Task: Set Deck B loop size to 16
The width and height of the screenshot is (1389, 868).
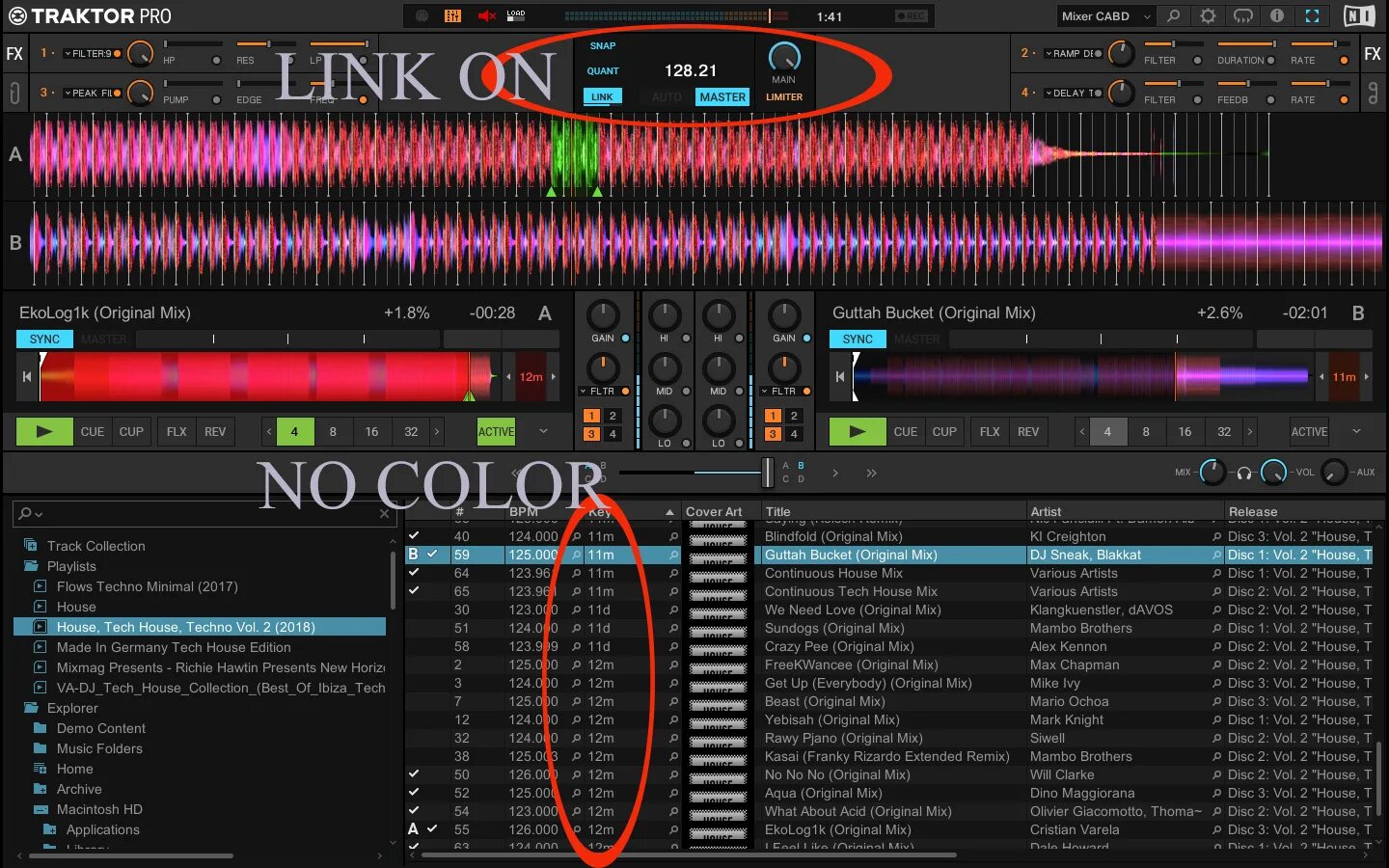Action: click(1185, 431)
